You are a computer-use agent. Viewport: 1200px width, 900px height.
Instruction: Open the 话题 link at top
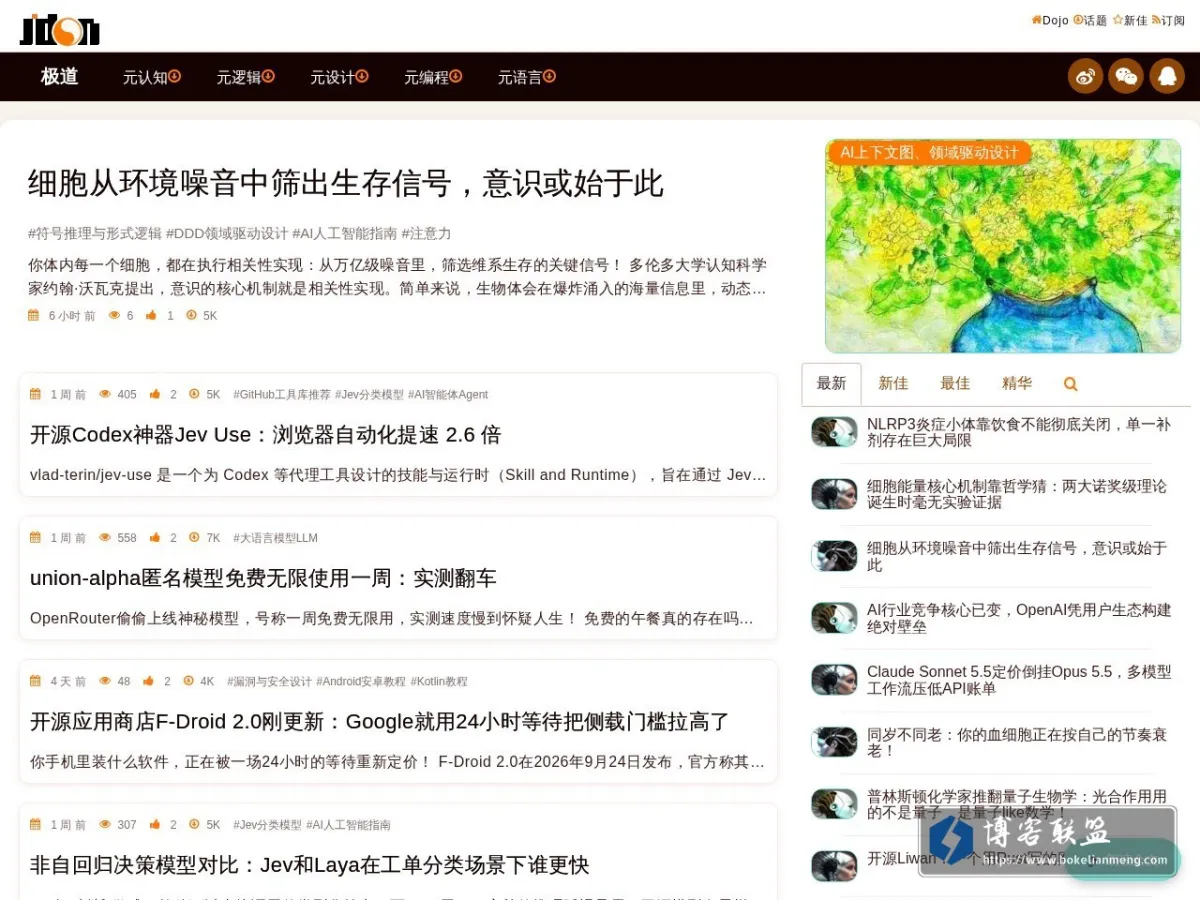[1090, 20]
